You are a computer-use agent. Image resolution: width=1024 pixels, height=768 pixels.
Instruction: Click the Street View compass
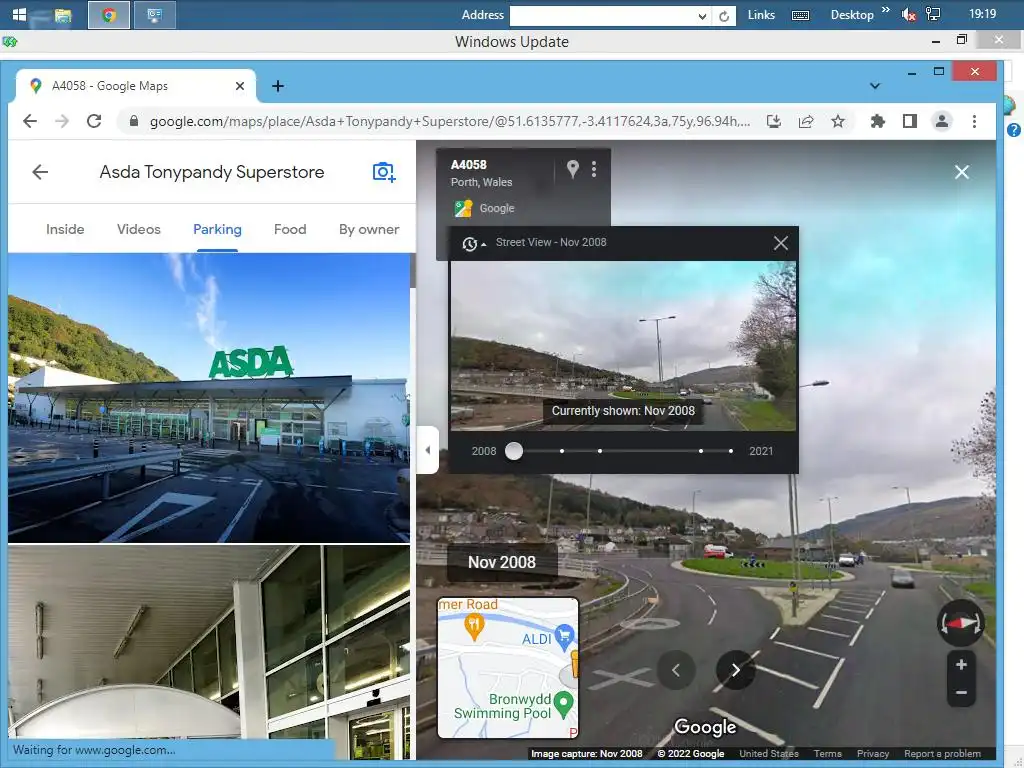click(x=961, y=623)
